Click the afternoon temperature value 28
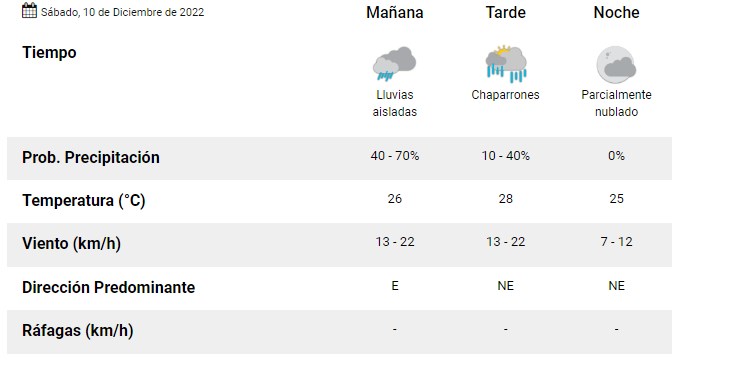This screenshot has height=365, width=738. click(x=505, y=199)
